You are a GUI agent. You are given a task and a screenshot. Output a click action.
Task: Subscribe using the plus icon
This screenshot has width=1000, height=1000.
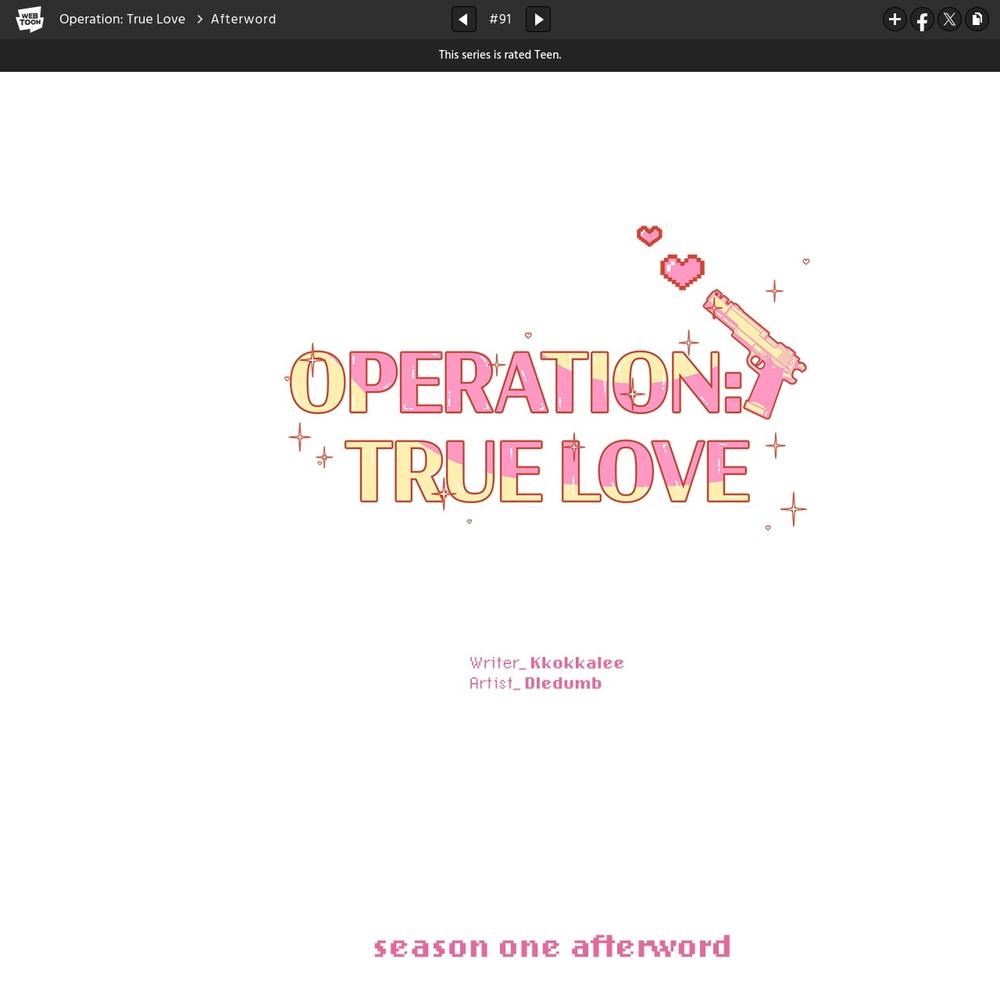[x=894, y=19]
